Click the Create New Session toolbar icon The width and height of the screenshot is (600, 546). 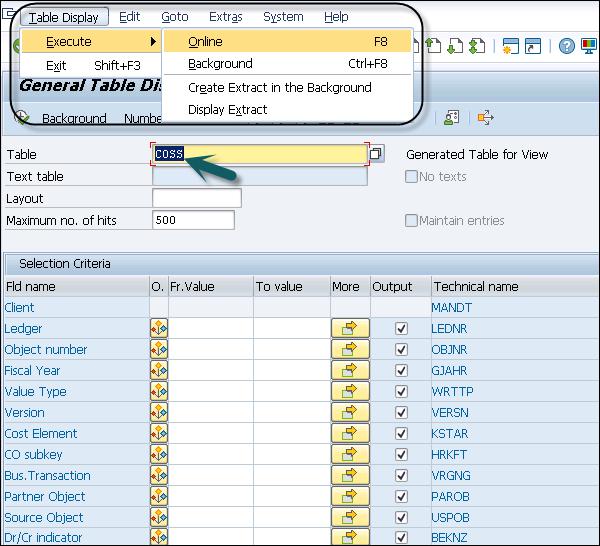[511, 46]
